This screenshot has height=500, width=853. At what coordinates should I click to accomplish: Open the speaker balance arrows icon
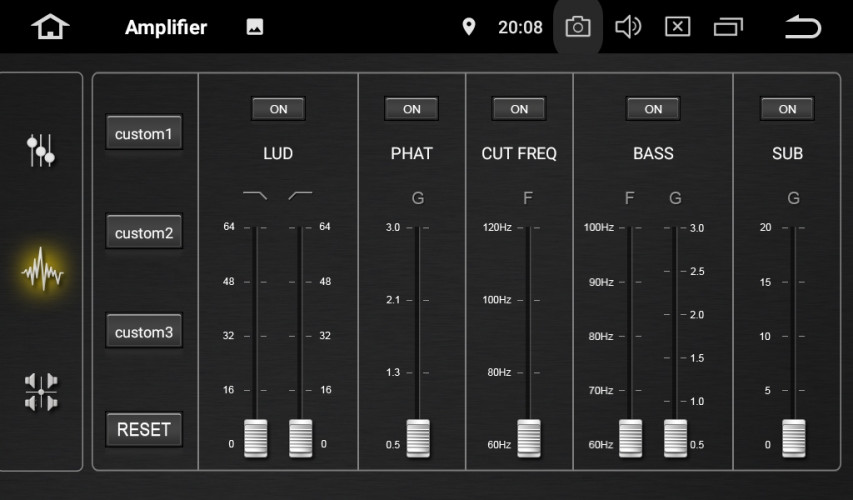coord(41,391)
